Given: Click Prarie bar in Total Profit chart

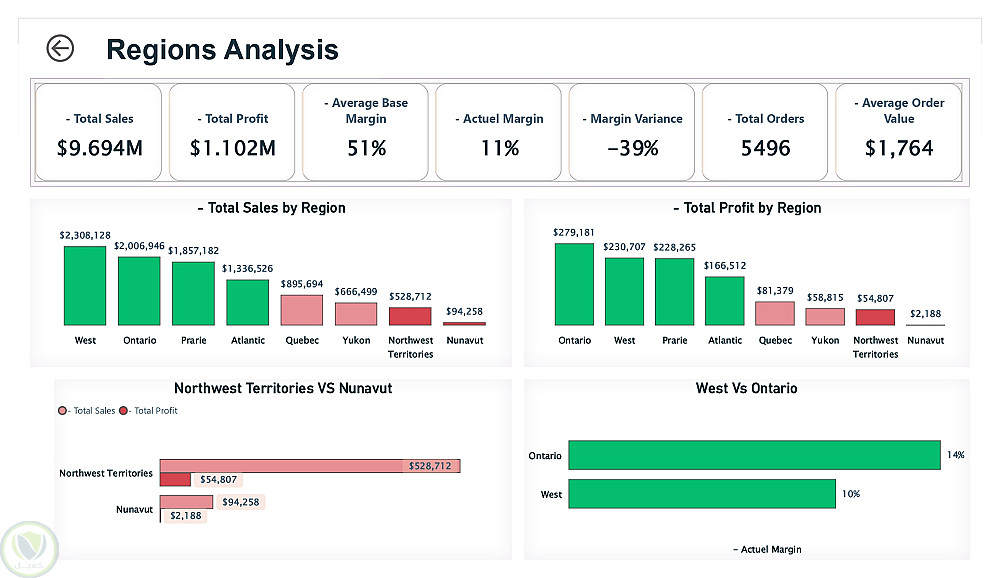Looking at the screenshot, I should pyautogui.click(x=674, y=292).
